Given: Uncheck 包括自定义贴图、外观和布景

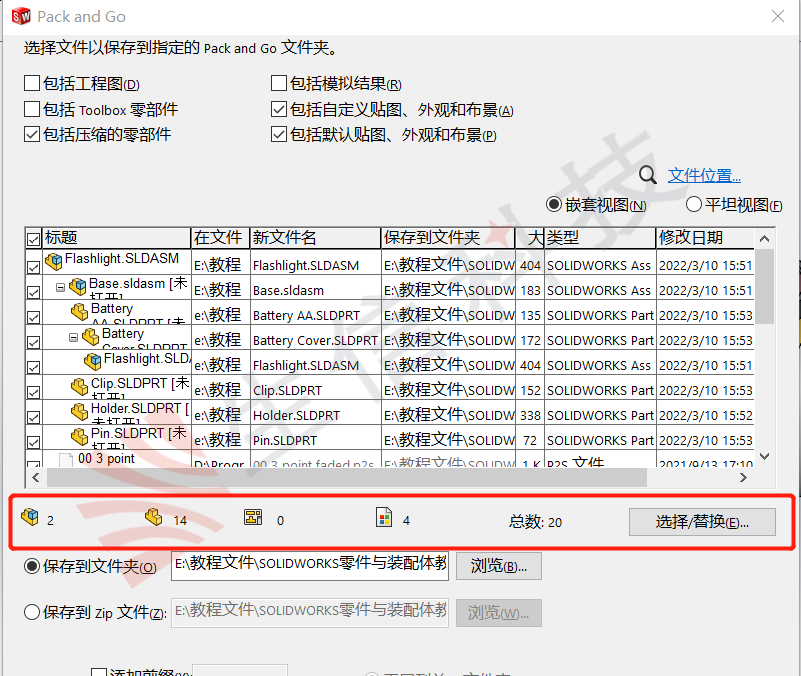Looking at the screenshot, I should point(279,109).
